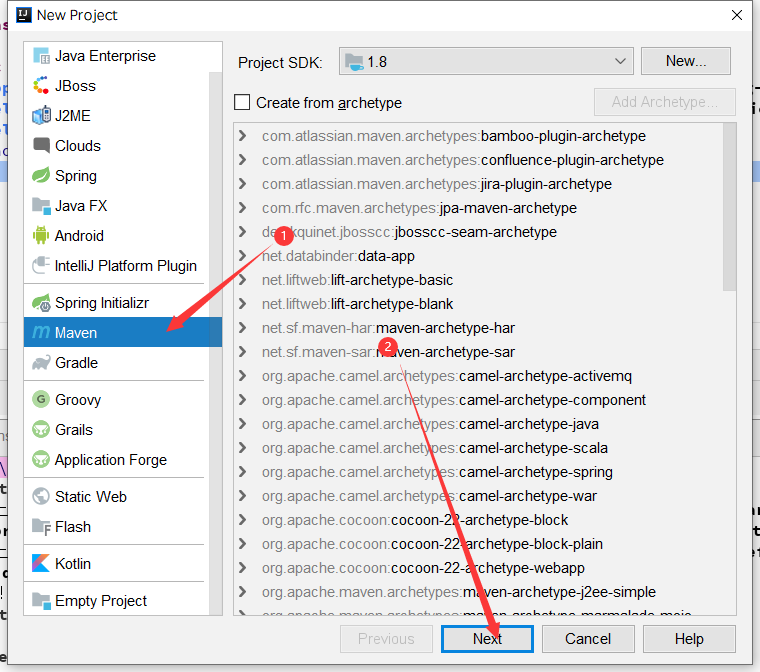Click the Grails icon
Viewport: 760px width, 672px height.
click(41, 430)
